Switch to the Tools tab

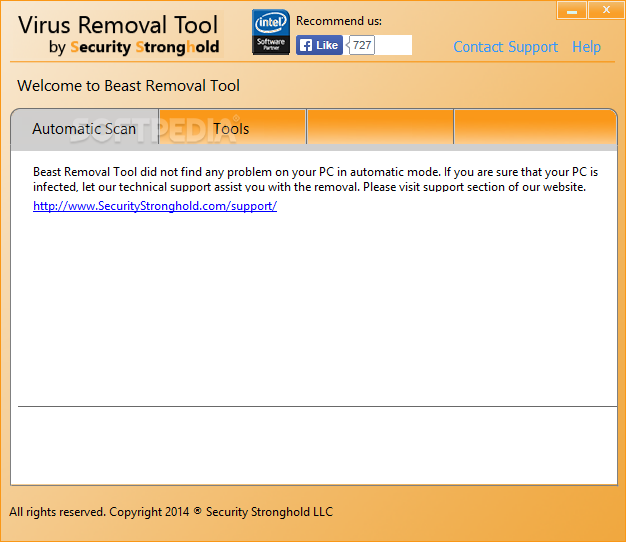tap(232, 127)
